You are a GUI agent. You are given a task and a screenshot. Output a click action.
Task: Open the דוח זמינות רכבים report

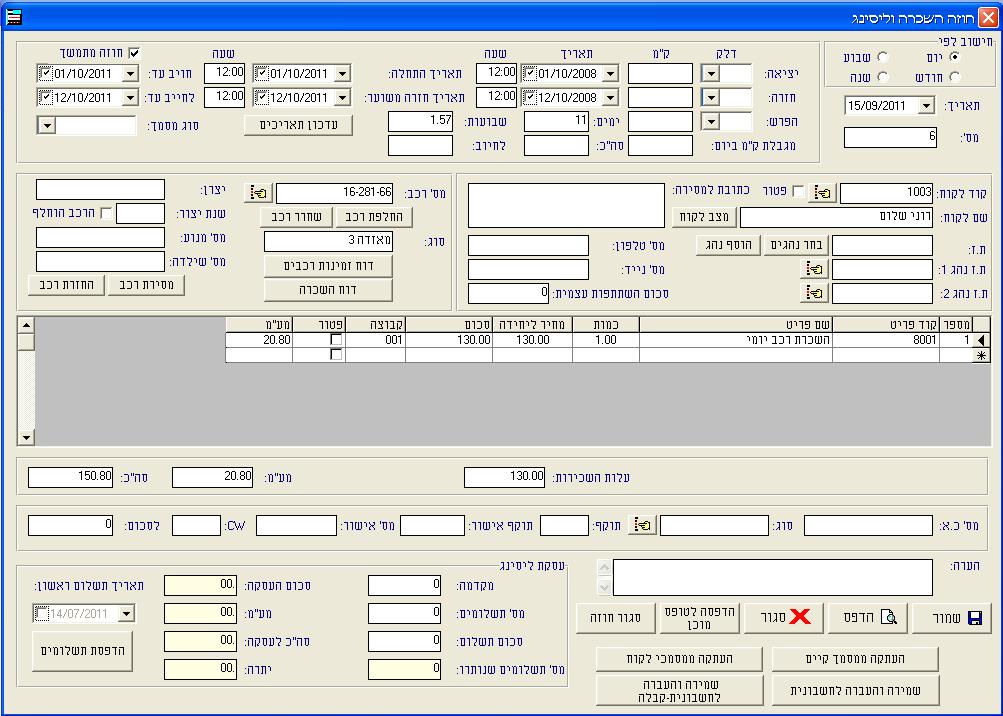pos(328,266)
